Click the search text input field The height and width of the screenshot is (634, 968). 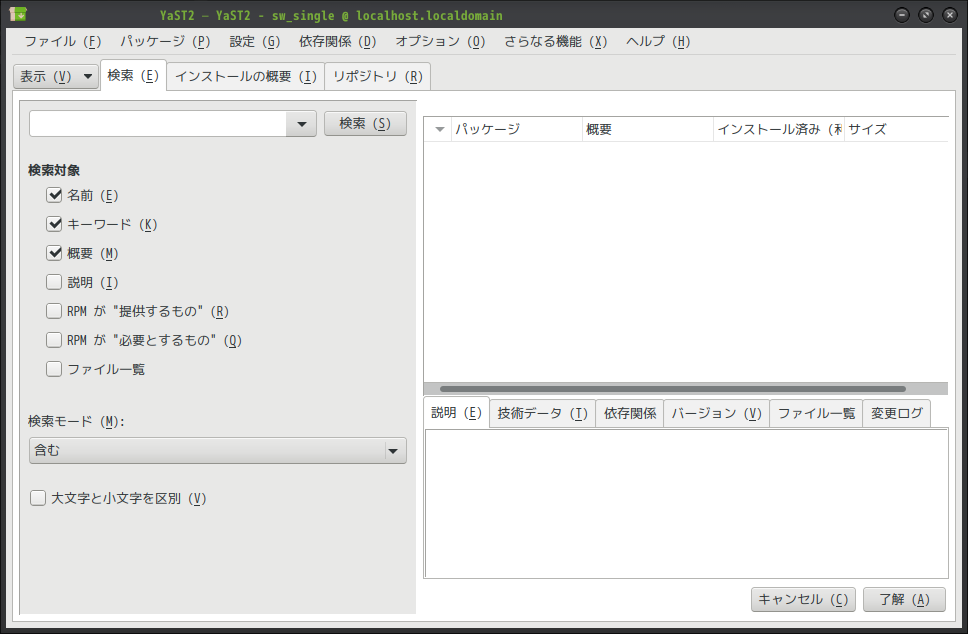click(157, 124)
